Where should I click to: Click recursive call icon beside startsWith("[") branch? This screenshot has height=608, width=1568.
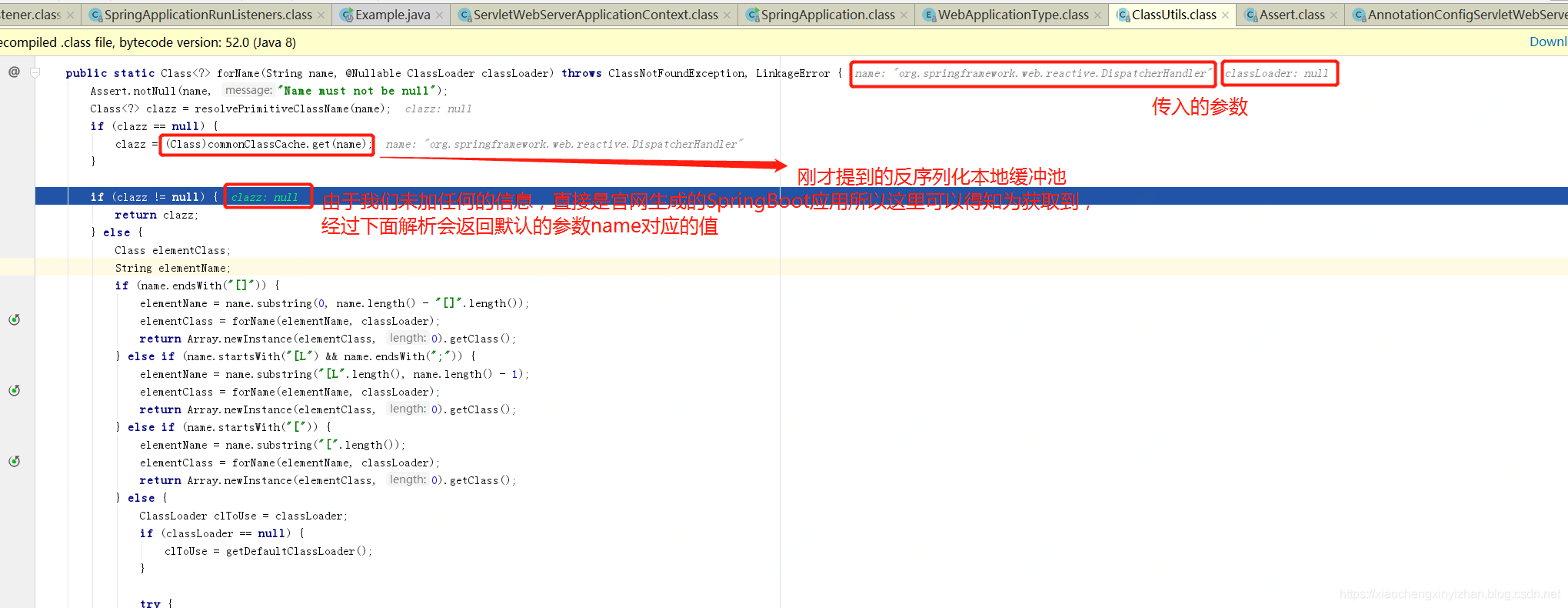coord(14,461)
